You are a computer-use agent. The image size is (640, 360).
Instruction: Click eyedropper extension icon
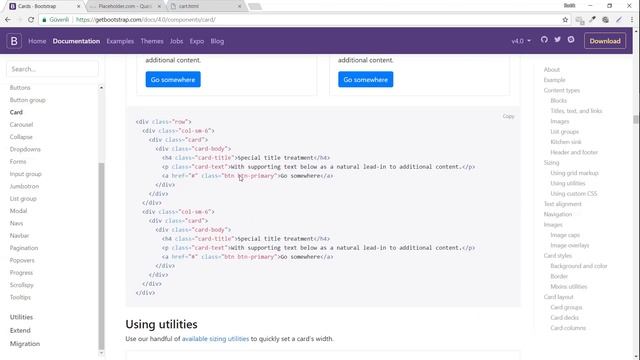coord(592,20)
